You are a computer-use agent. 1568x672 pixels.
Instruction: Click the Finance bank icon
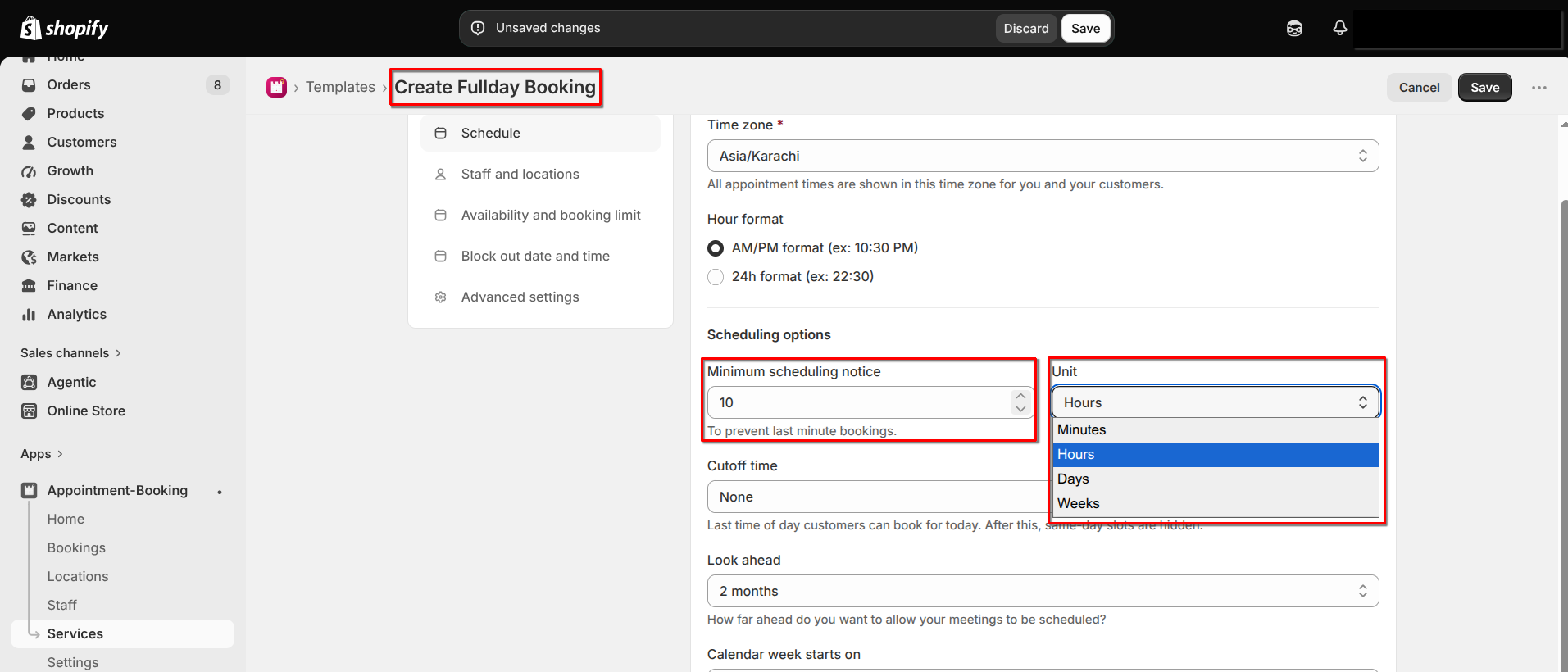click(29, 286)
